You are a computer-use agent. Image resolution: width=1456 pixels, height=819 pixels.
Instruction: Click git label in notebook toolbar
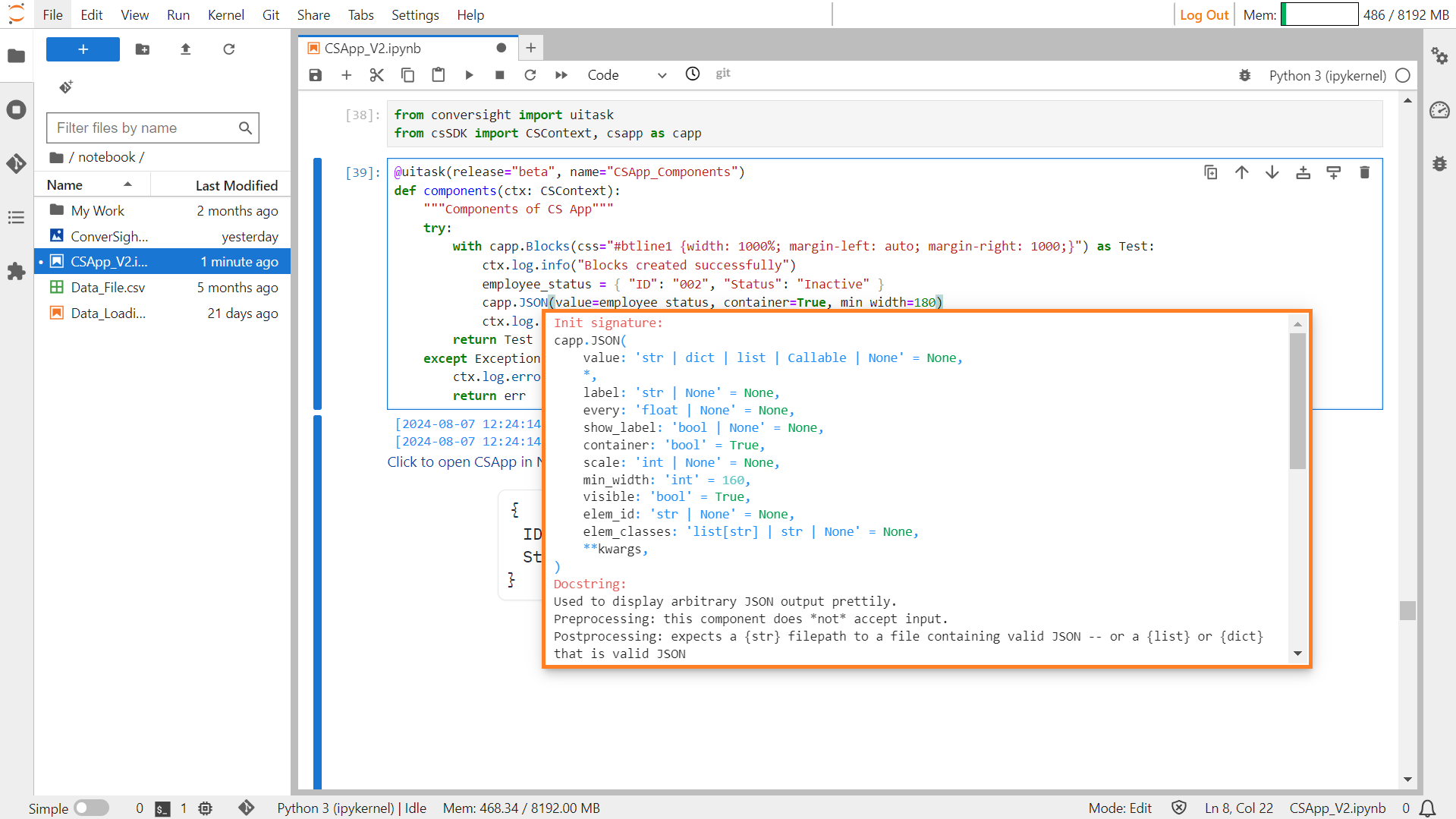[x=722, y=74]
